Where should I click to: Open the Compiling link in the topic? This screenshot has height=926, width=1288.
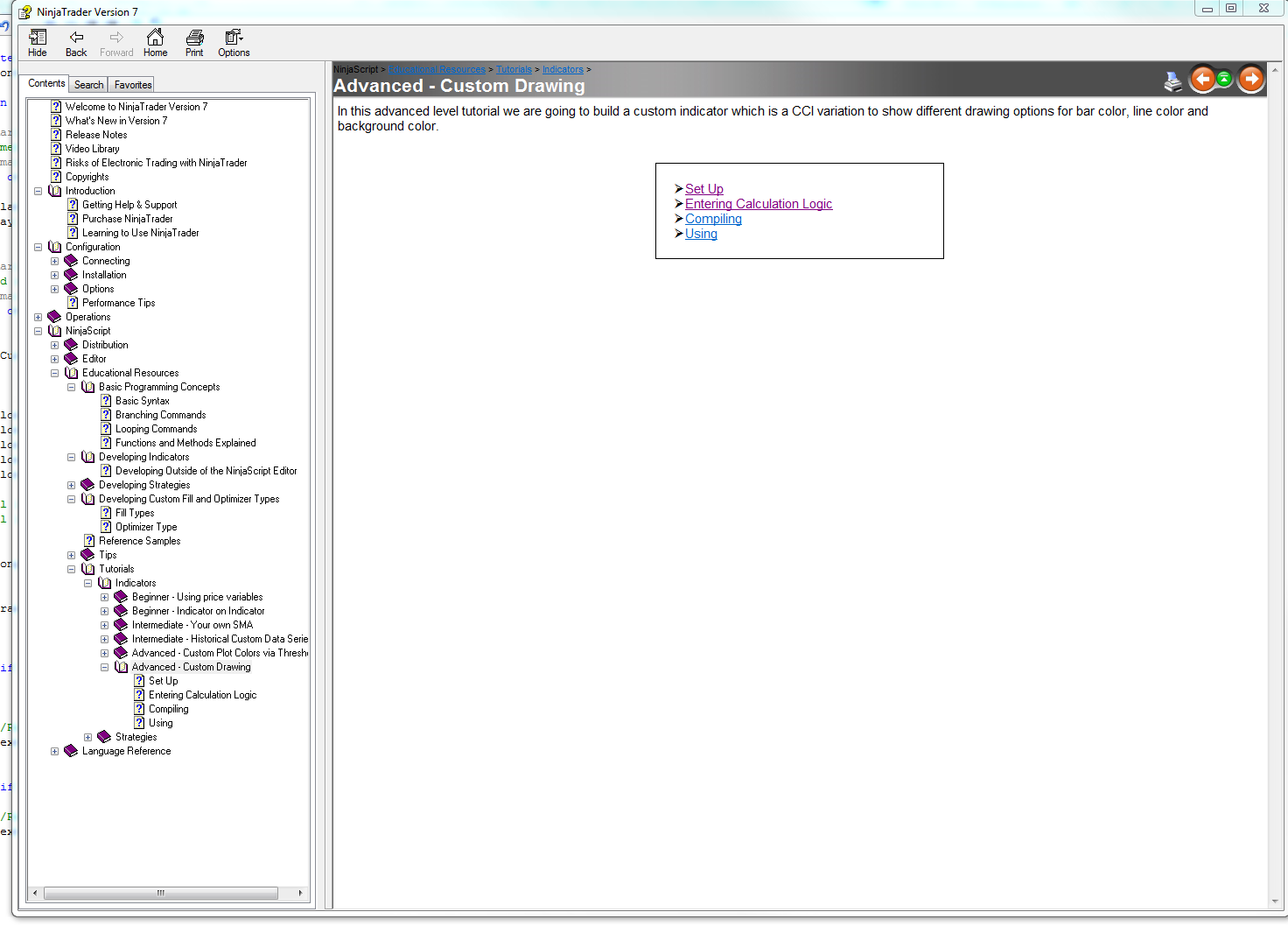tap(713, 219)
